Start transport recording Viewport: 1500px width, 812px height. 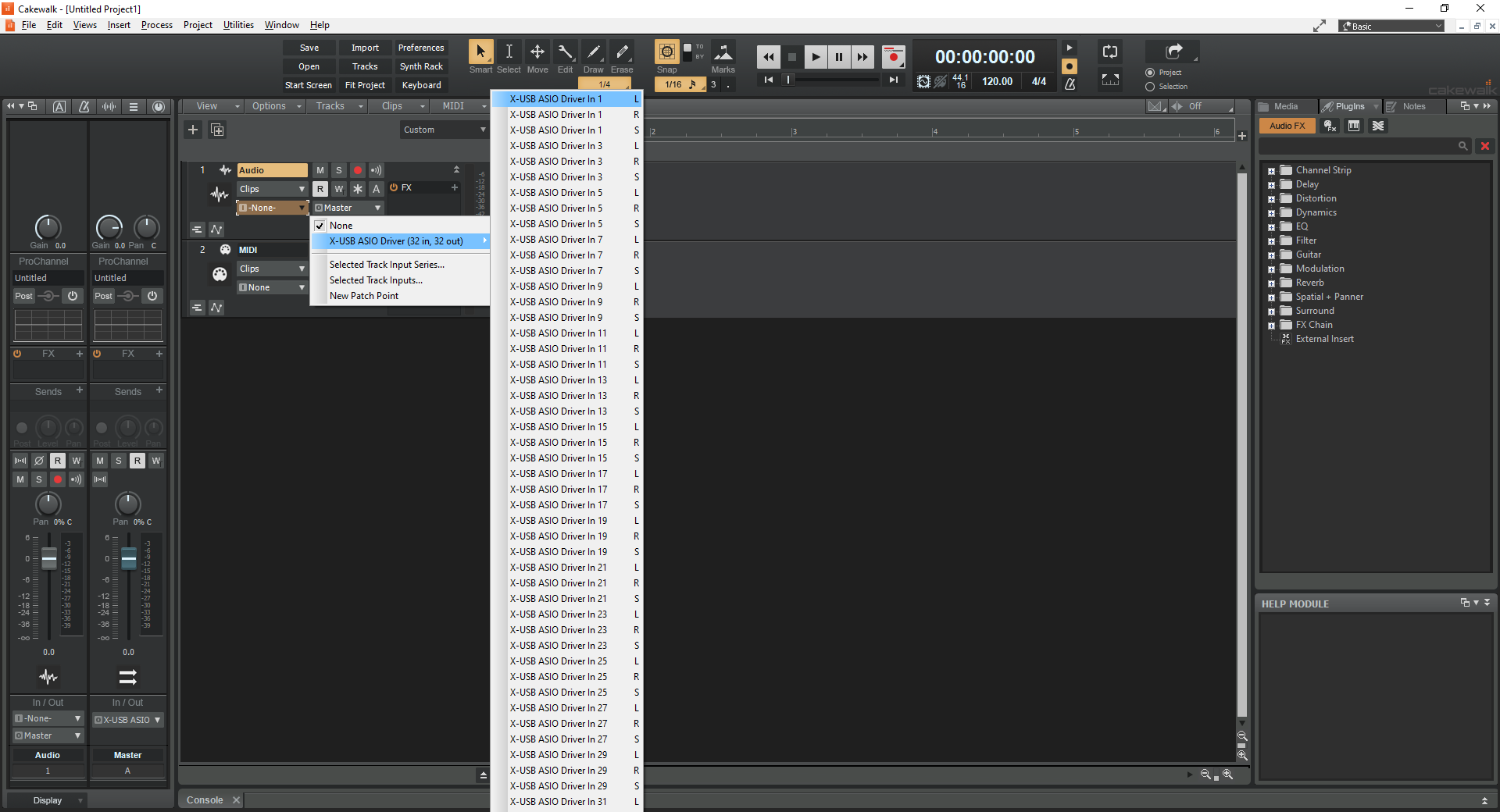pyautogui.click(x=893, y=57)
